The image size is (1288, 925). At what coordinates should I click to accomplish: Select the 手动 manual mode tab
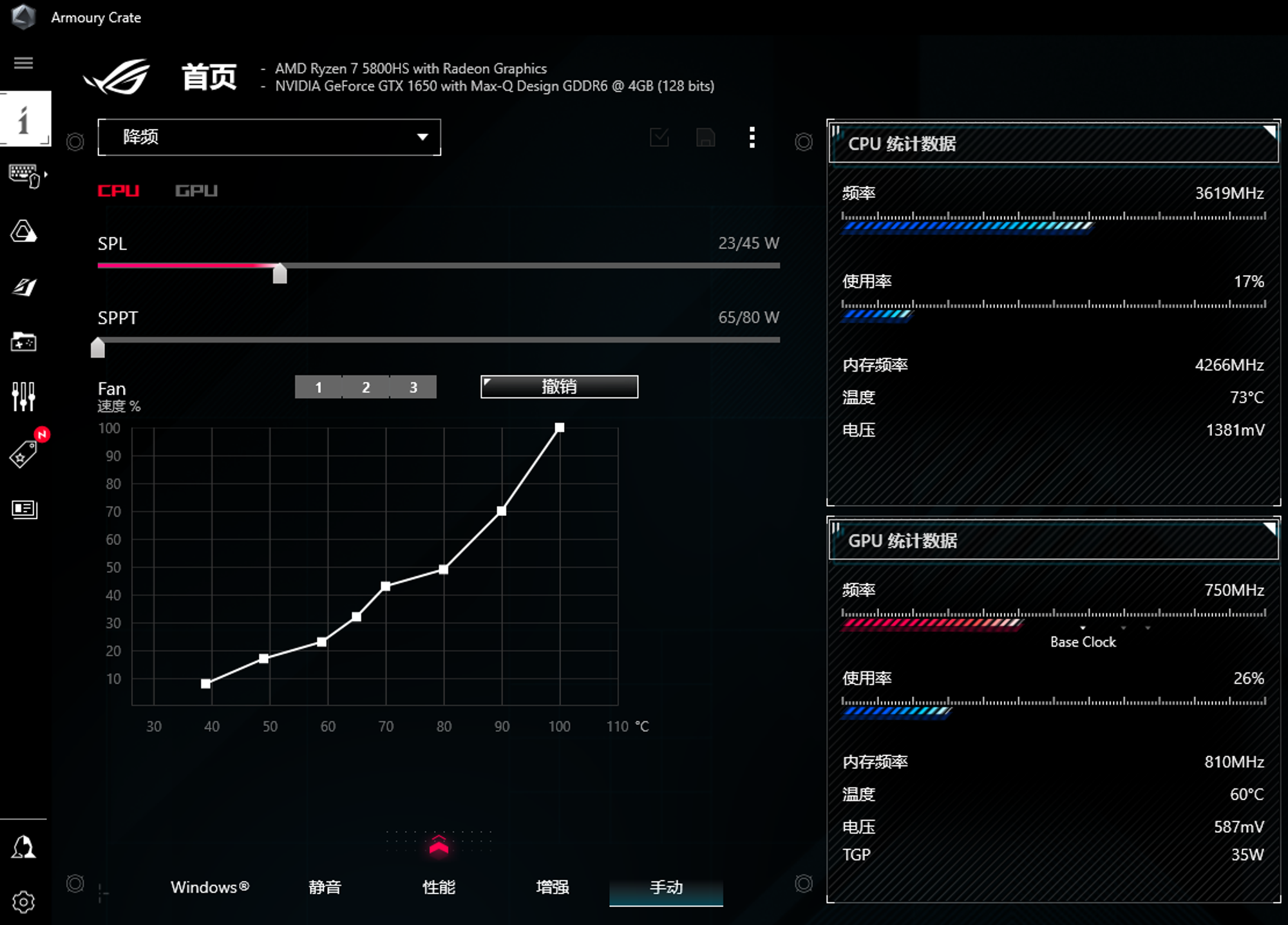point(666,888)
